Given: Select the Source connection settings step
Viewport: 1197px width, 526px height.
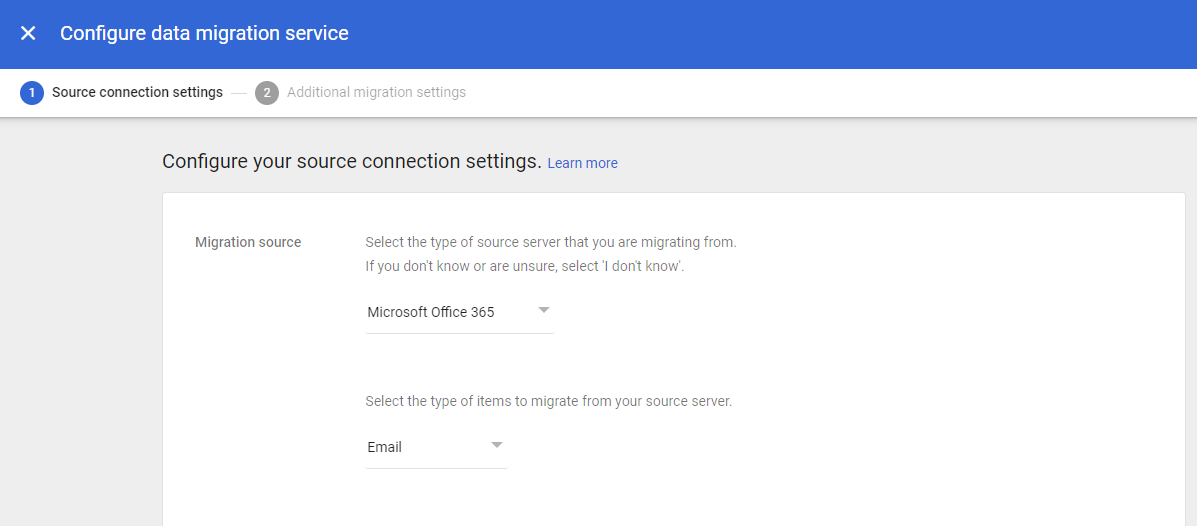Looking at the screenshot, I should coord(137,92).
